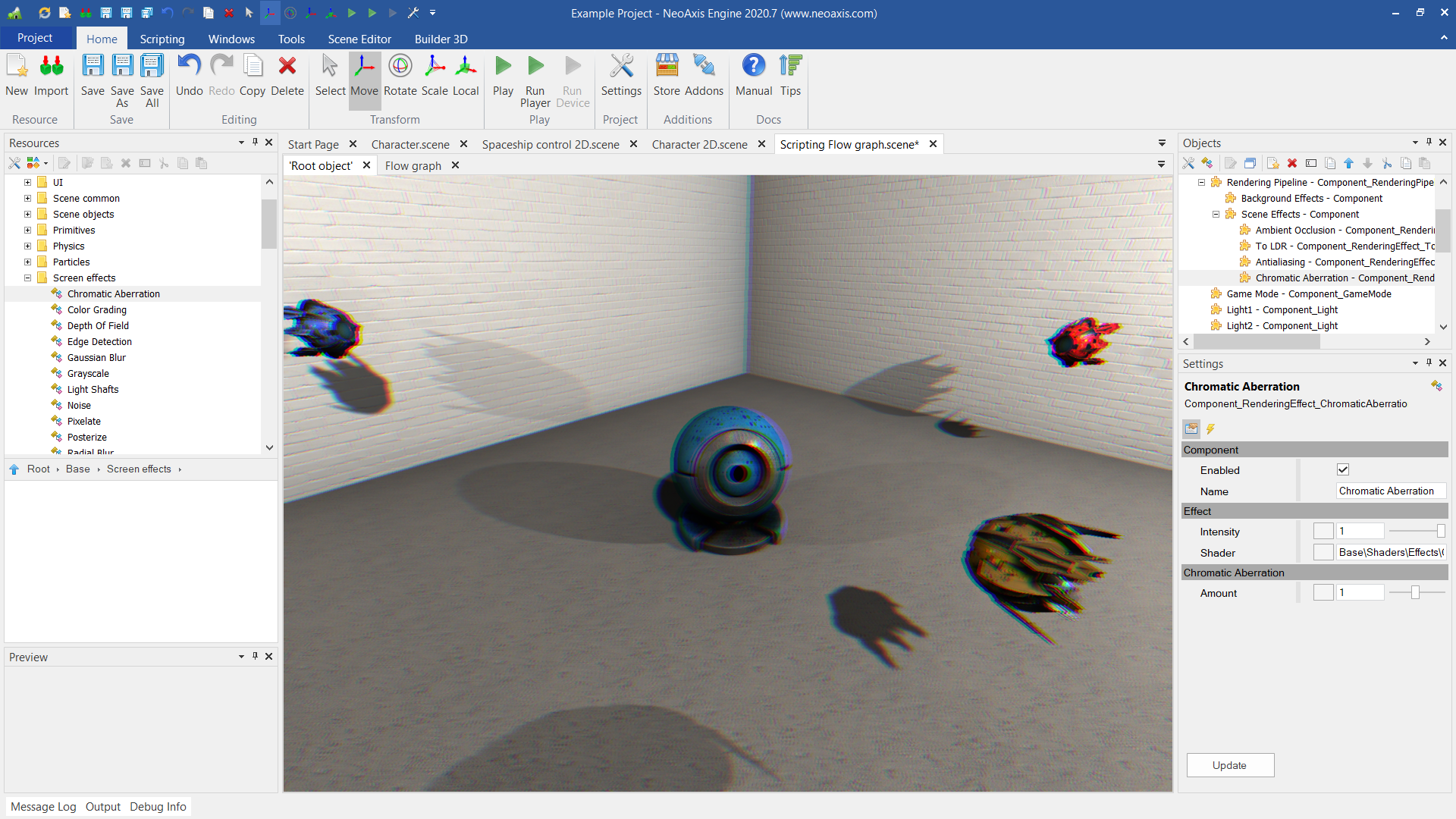Click Message Log at the bottom
Viewport: 1456px width, 819px height.
point(43,807)
